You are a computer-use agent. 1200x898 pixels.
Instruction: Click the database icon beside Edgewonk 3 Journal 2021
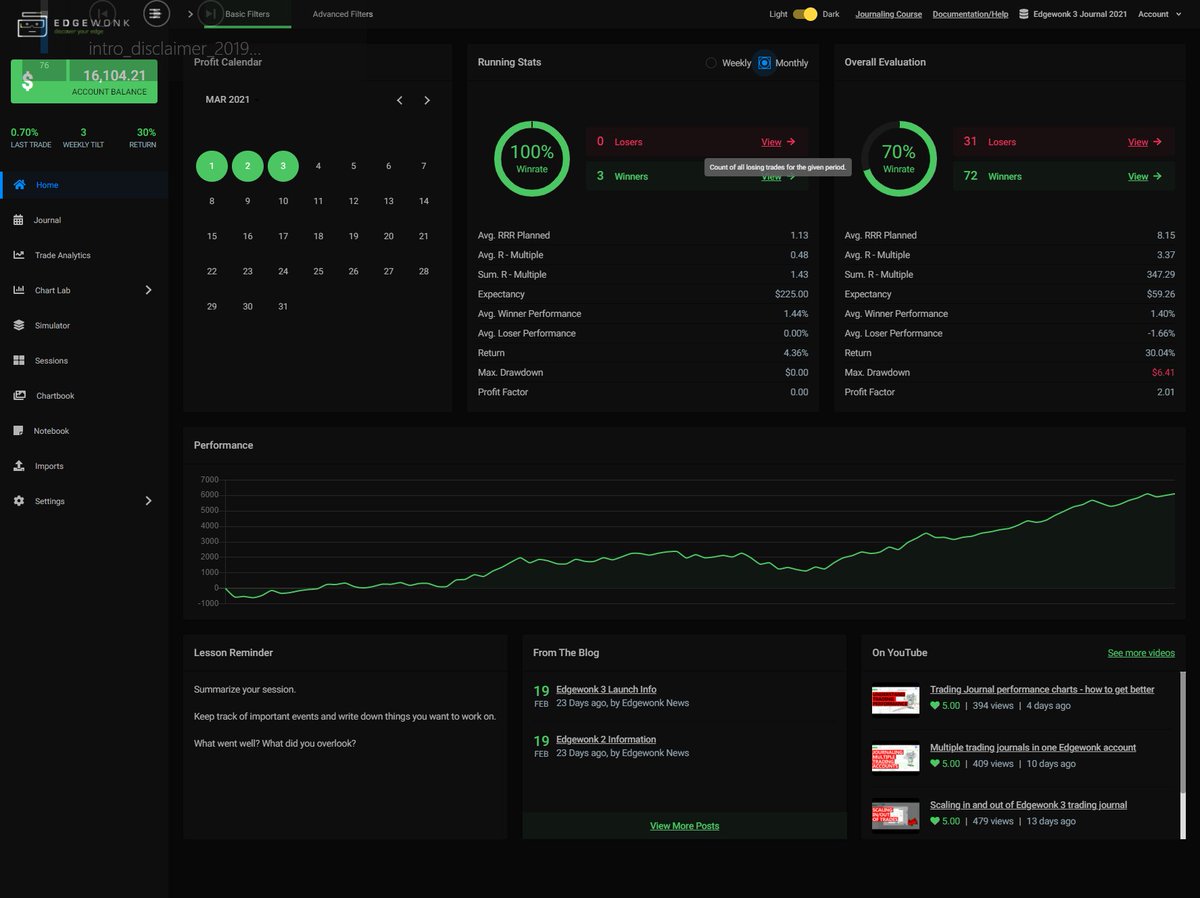click(1023, 14)
